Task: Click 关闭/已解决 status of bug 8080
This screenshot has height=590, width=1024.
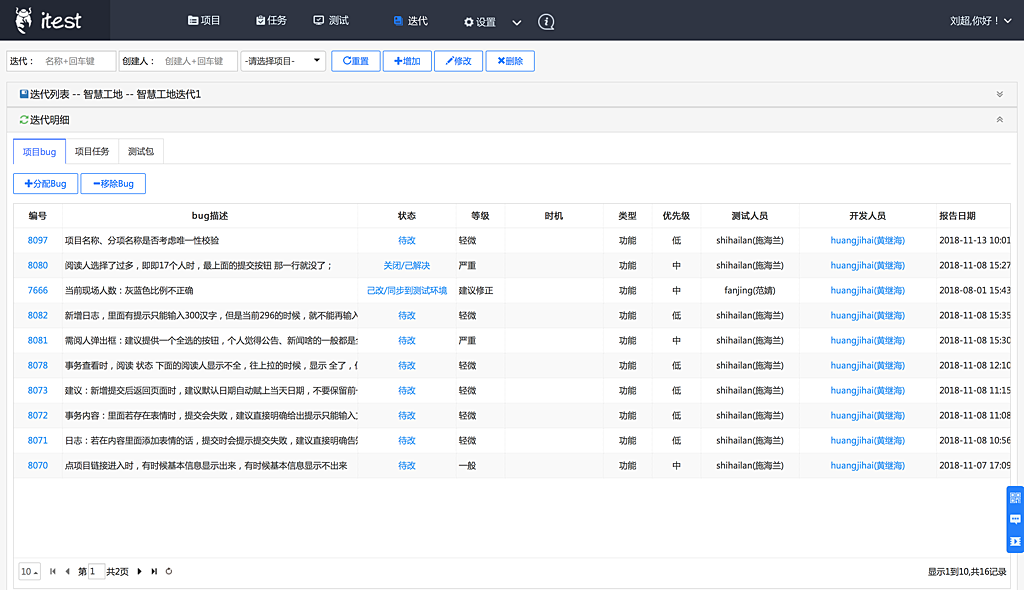Action: click(x=407, y=265)
